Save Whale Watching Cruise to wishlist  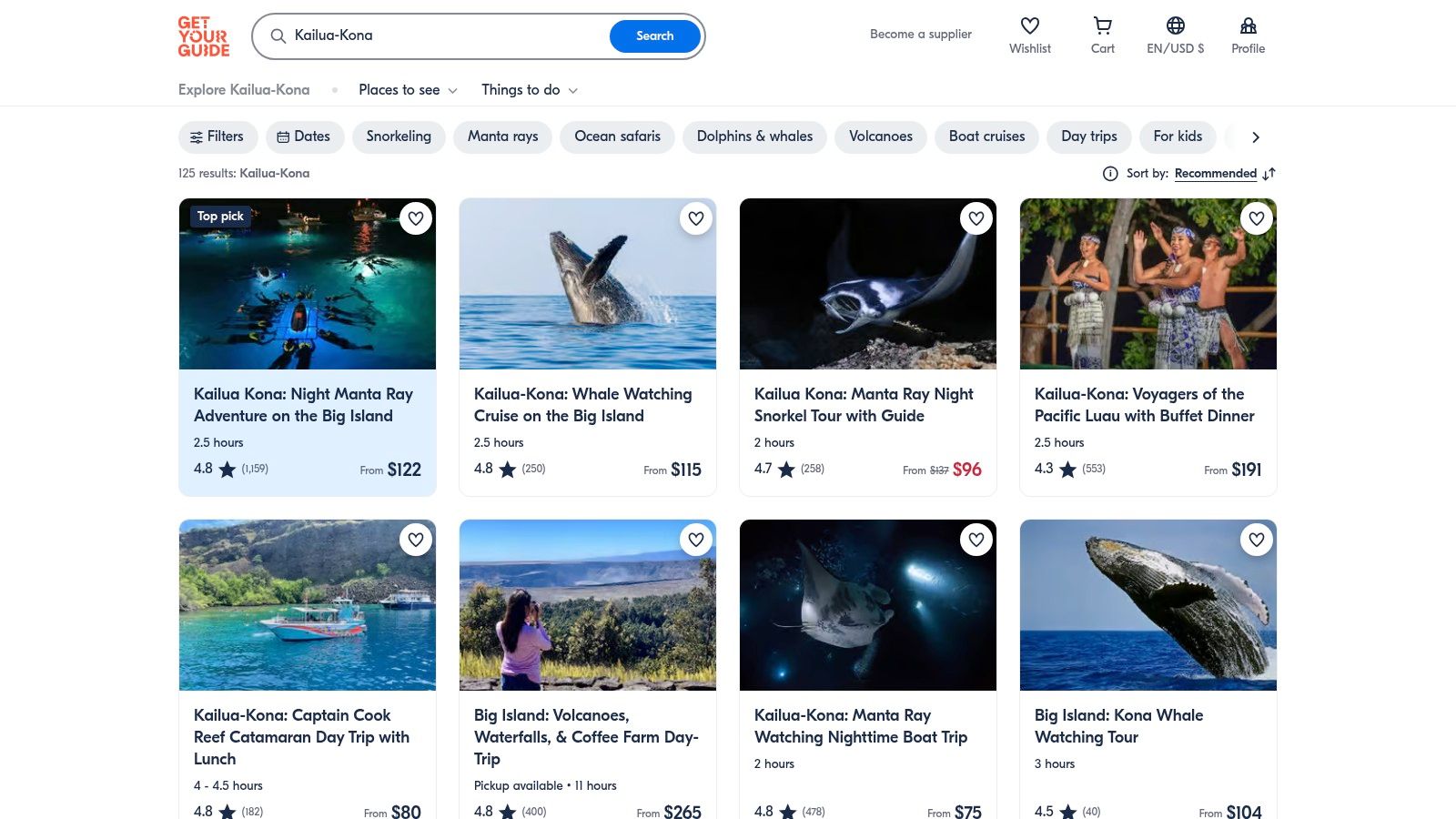[696, 218]
